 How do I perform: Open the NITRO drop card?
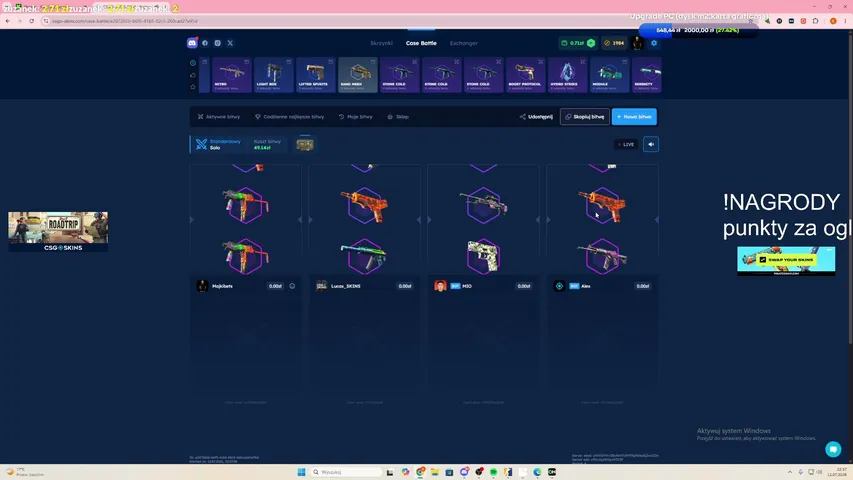coord(232,75)
